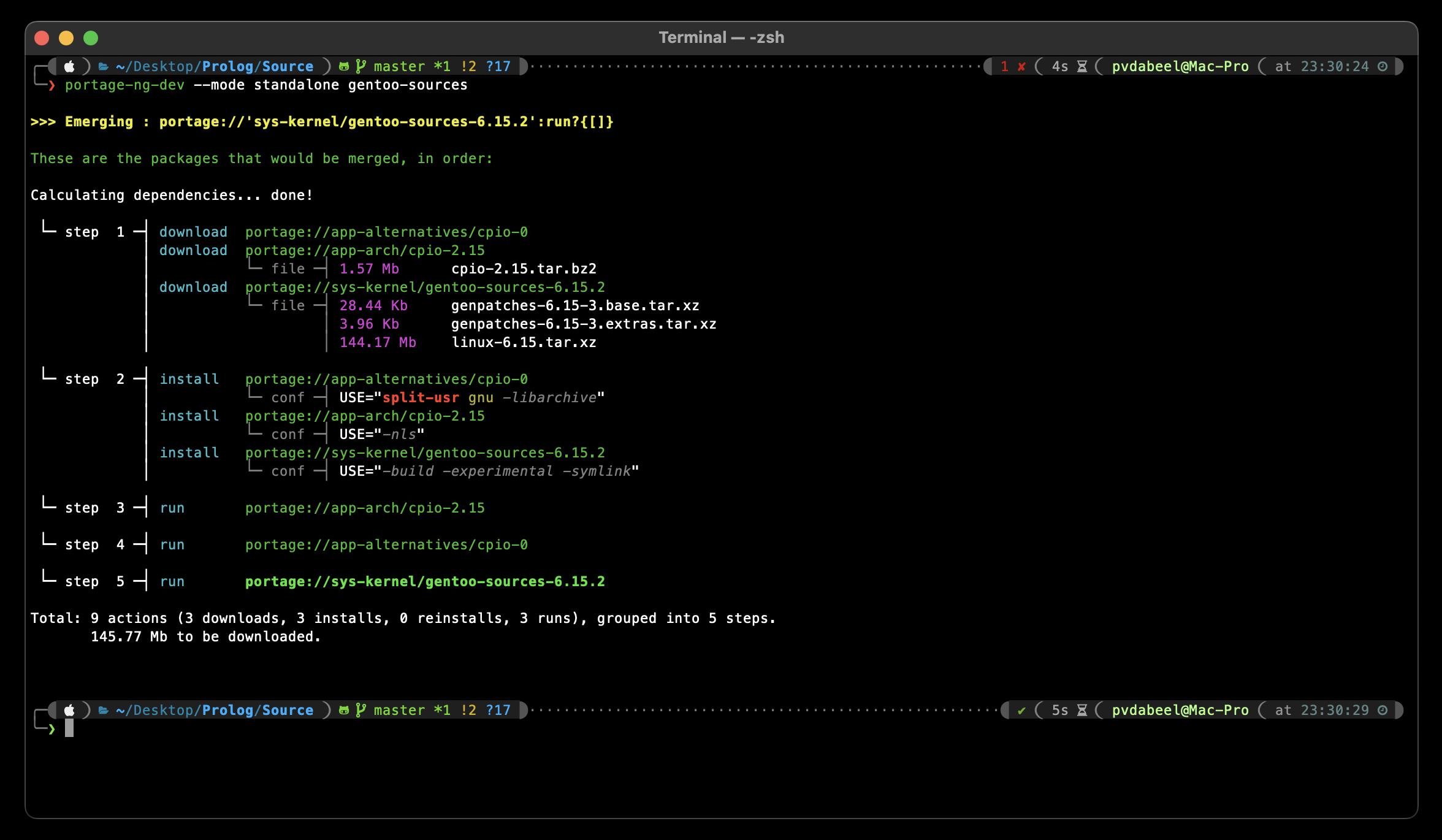Click the red split-usr USE flag
The height and width of the screenshot is (840, 1442).
tap(420, 397)
